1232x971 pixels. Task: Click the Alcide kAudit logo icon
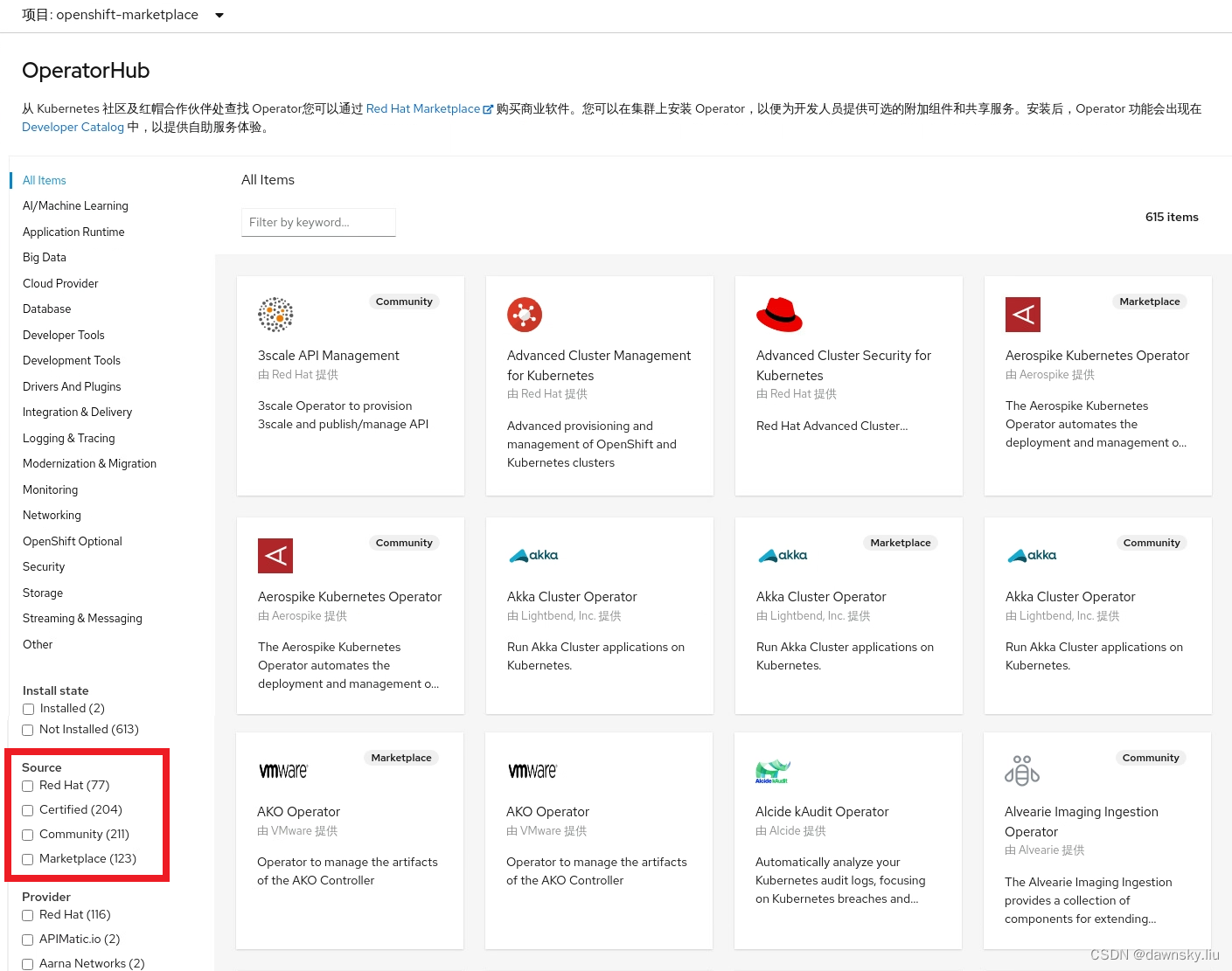(x=773, y=771)
